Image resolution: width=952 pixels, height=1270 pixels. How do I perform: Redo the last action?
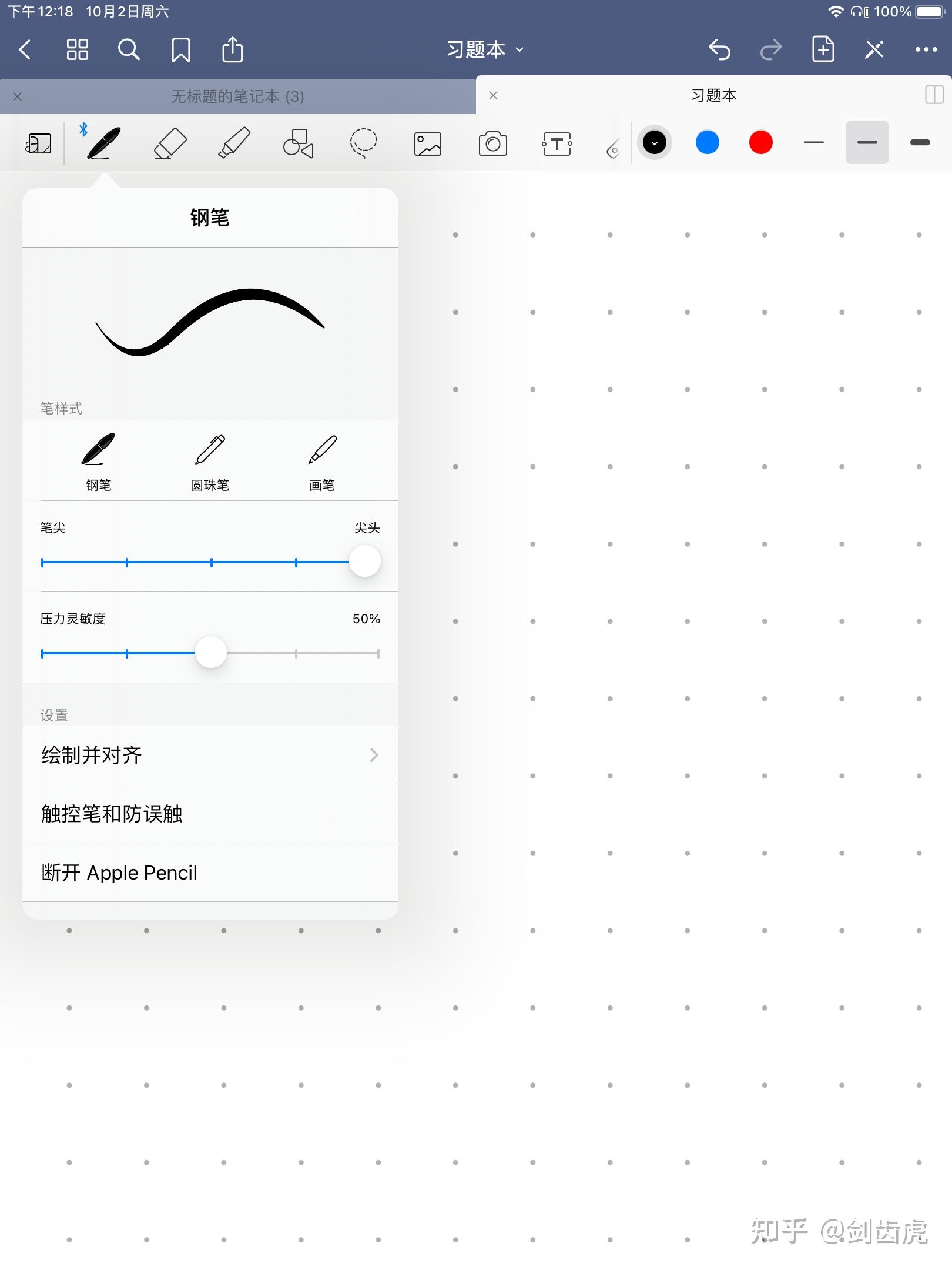(x=770, y=50)
